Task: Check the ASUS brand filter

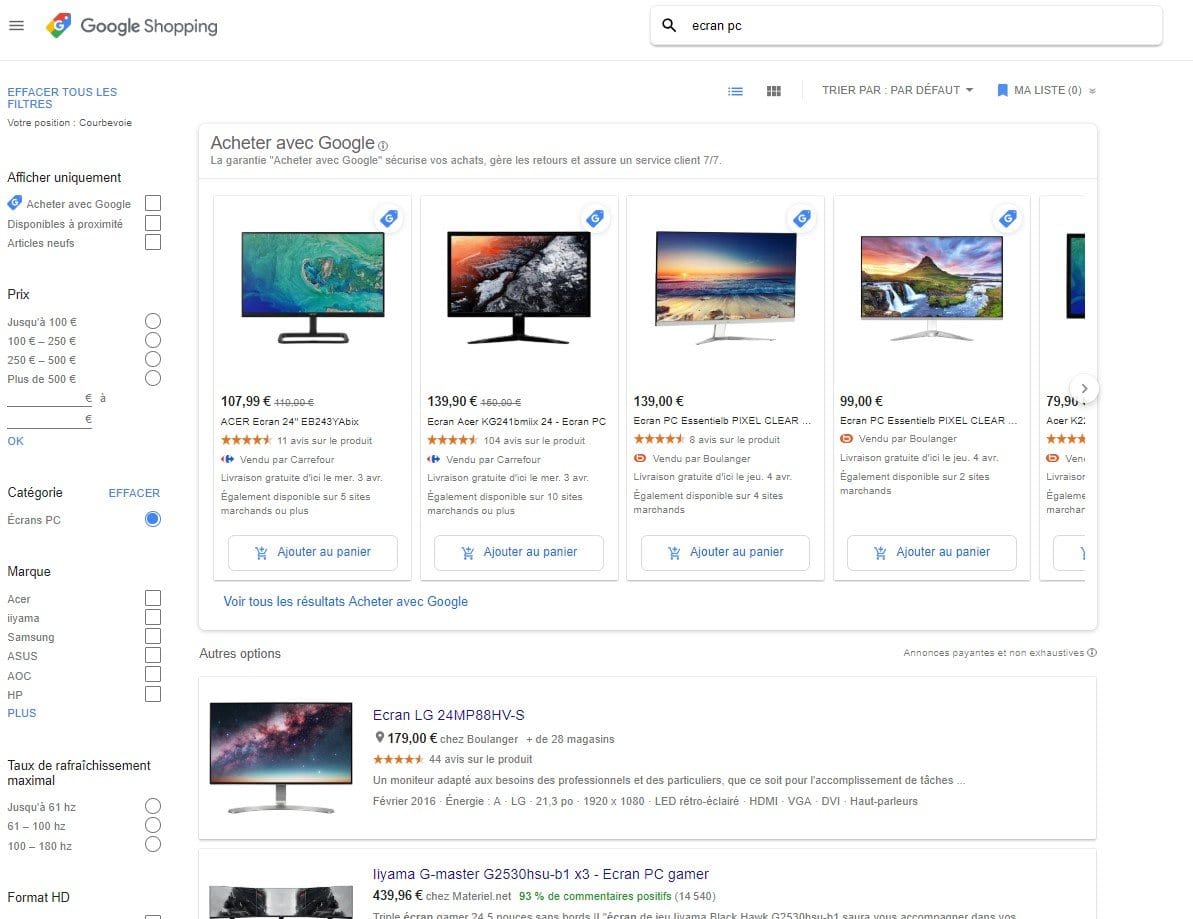Action: (x=153, y=655)
